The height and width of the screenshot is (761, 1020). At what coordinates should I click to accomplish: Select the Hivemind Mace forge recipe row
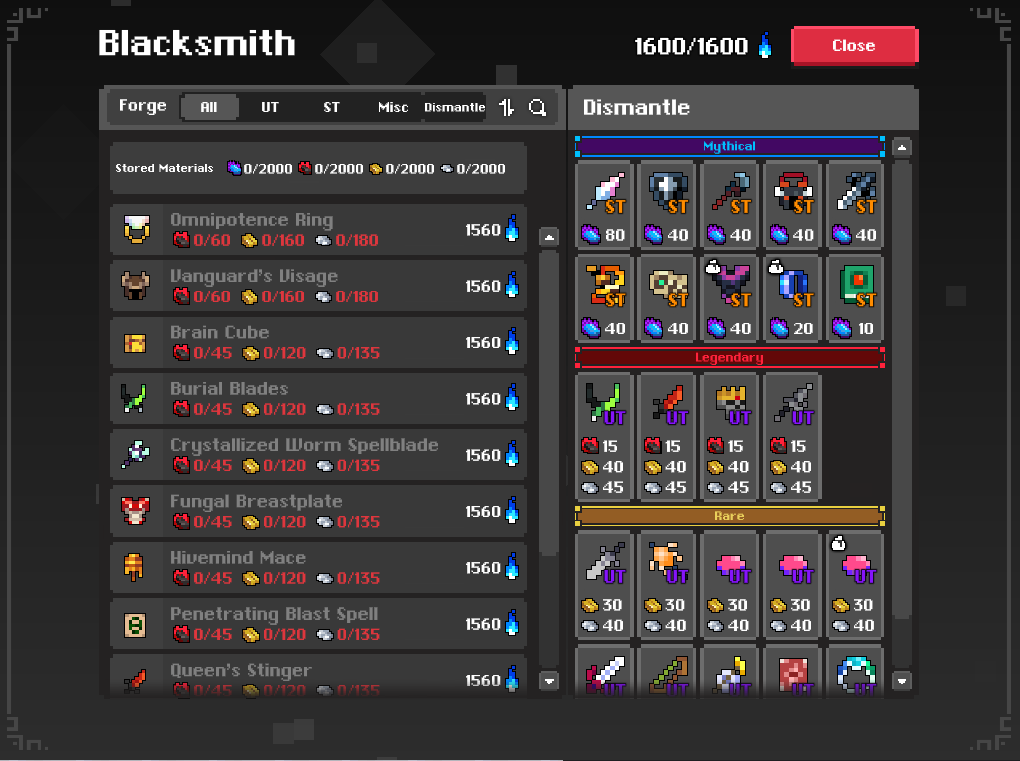click(x=318, y=568)
